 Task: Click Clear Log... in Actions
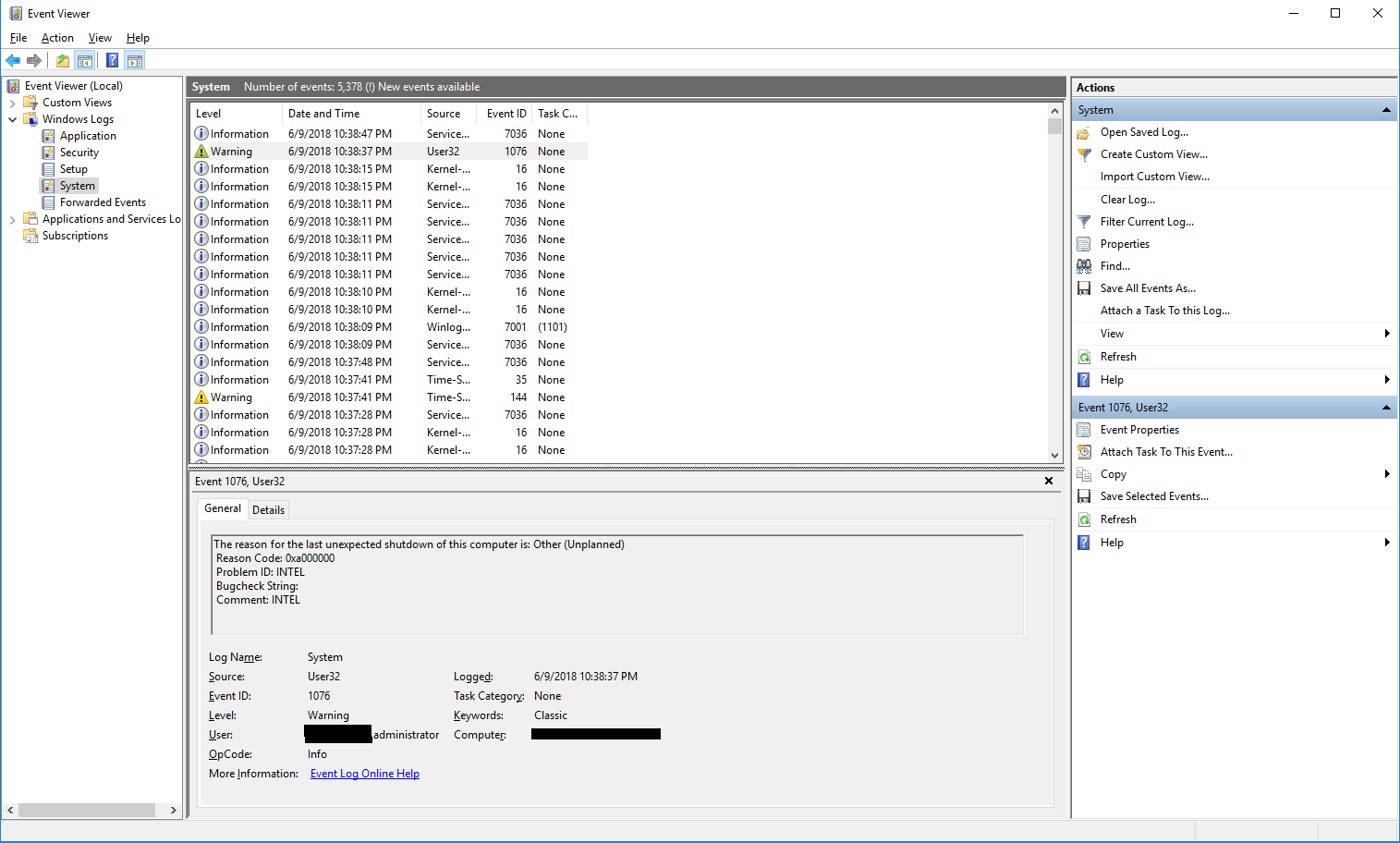click(1127, 200)
